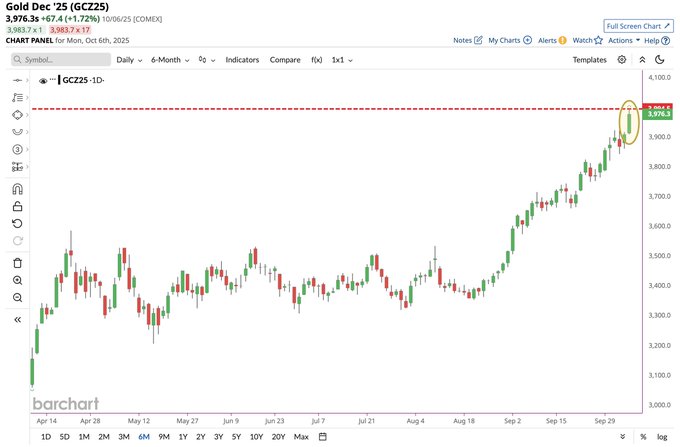
Task: Open the Daily frequency dropdown
Action: (129, 60)
